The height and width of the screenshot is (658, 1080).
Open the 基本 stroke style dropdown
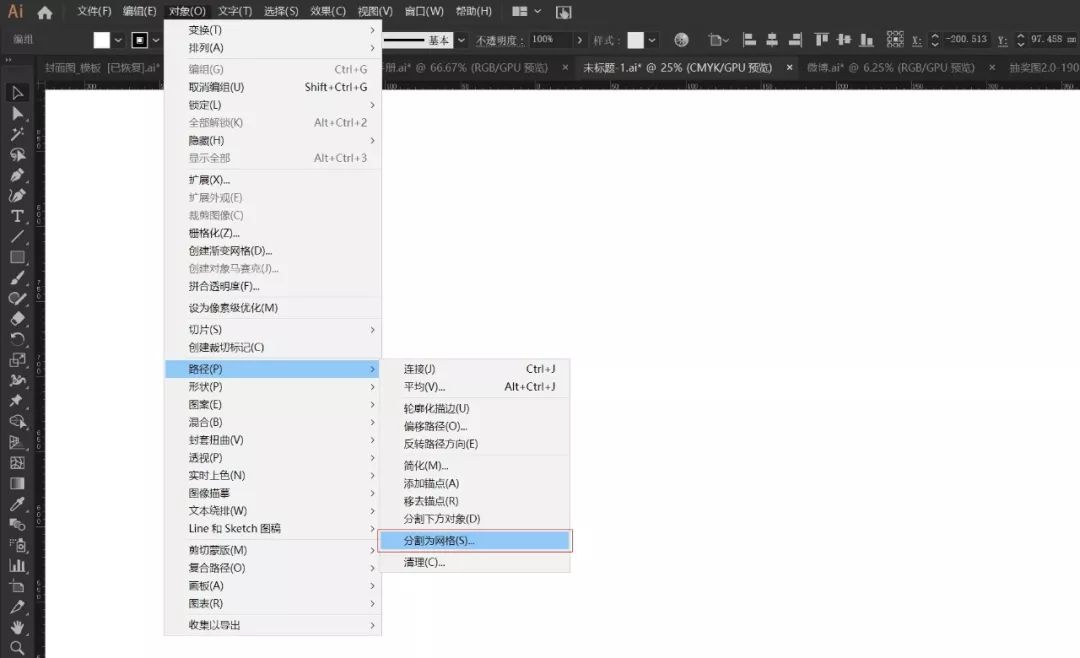click(461, 40)
